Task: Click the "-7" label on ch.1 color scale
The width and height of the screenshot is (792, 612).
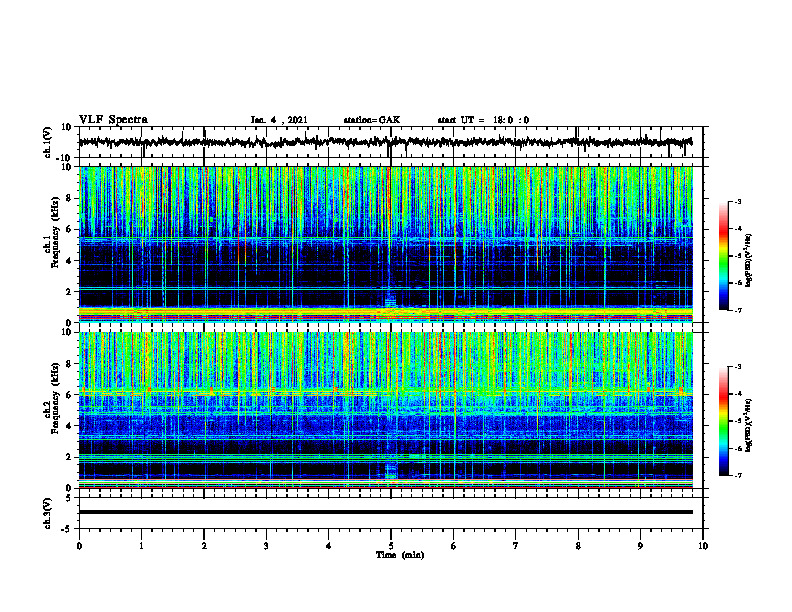Action: pyautogui.click(x=738, y=310)
